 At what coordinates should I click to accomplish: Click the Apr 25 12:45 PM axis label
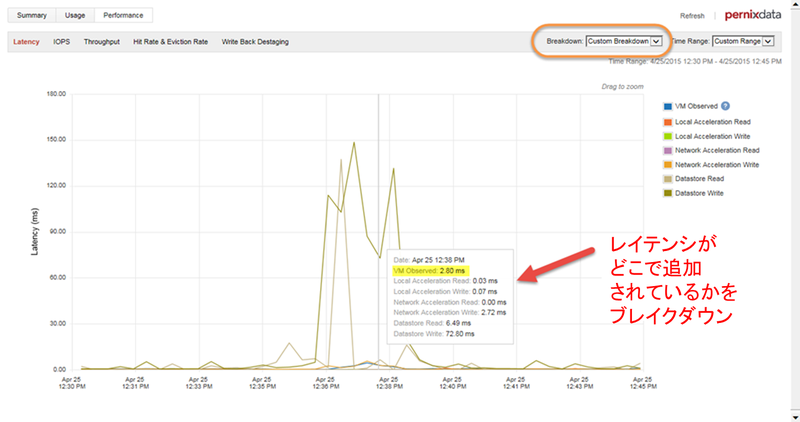pos(643,383)
